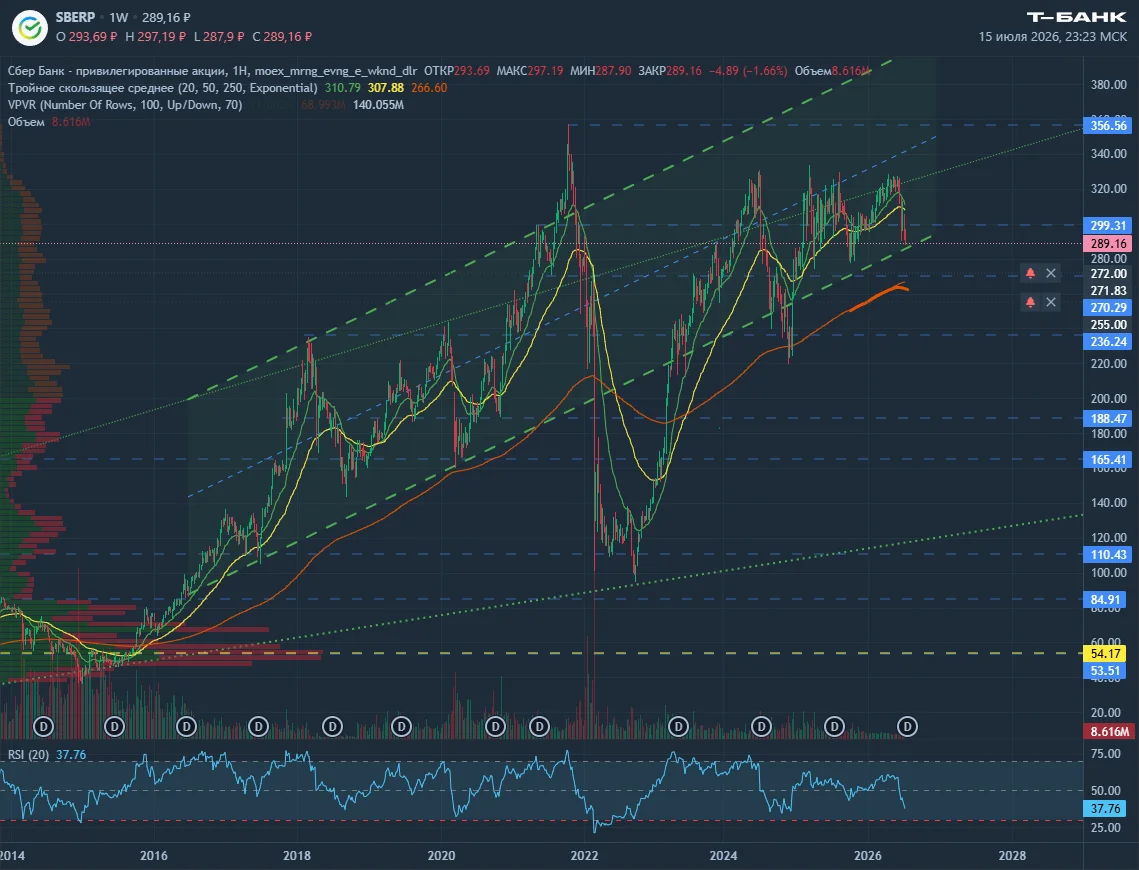The width and height of the screenshot is (1139, 870).
Task: Click the 110.43 price level label
Action: coord(1108,554)
